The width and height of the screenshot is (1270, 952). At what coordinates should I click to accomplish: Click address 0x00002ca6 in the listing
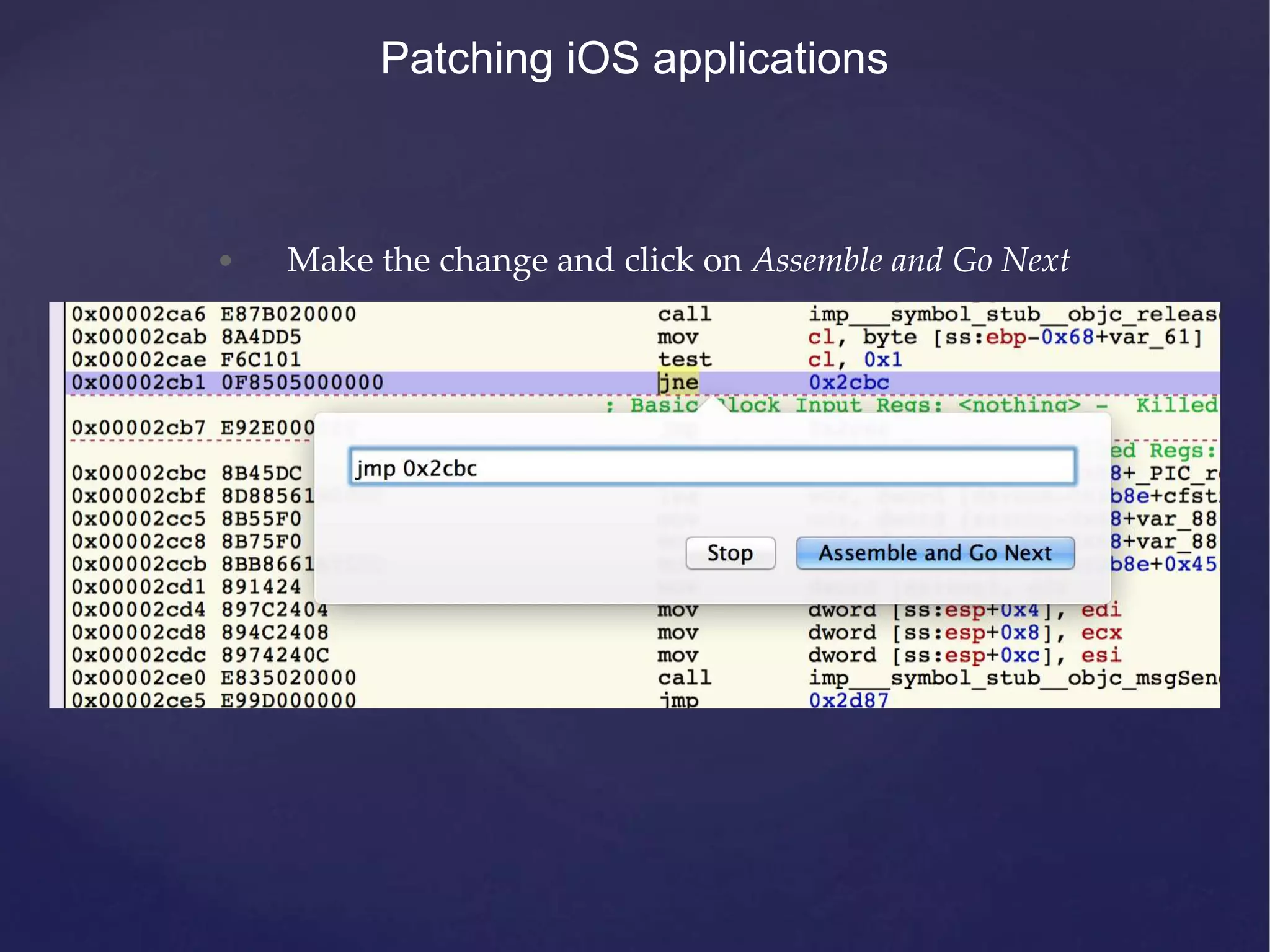[x=138, y=314]
